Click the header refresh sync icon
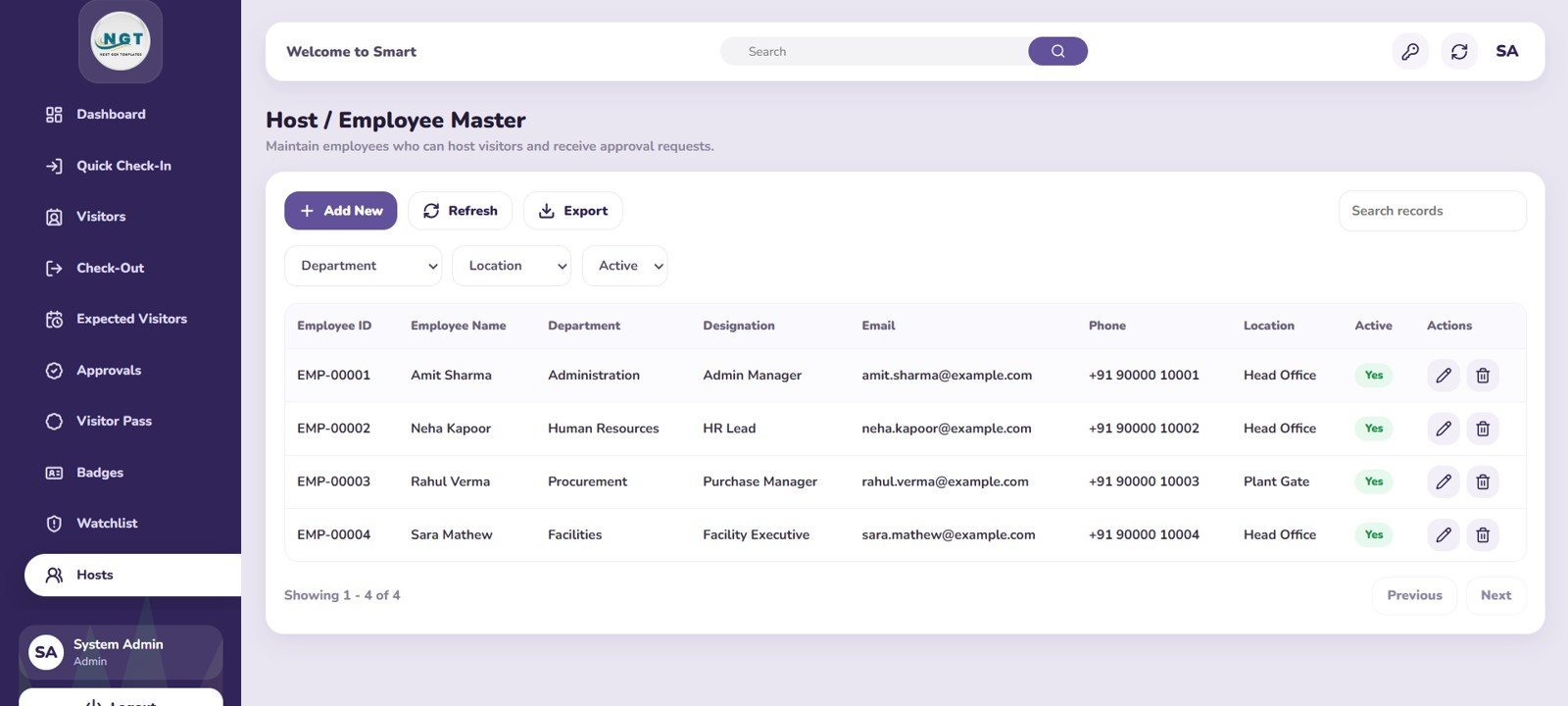 point(1459,51)
